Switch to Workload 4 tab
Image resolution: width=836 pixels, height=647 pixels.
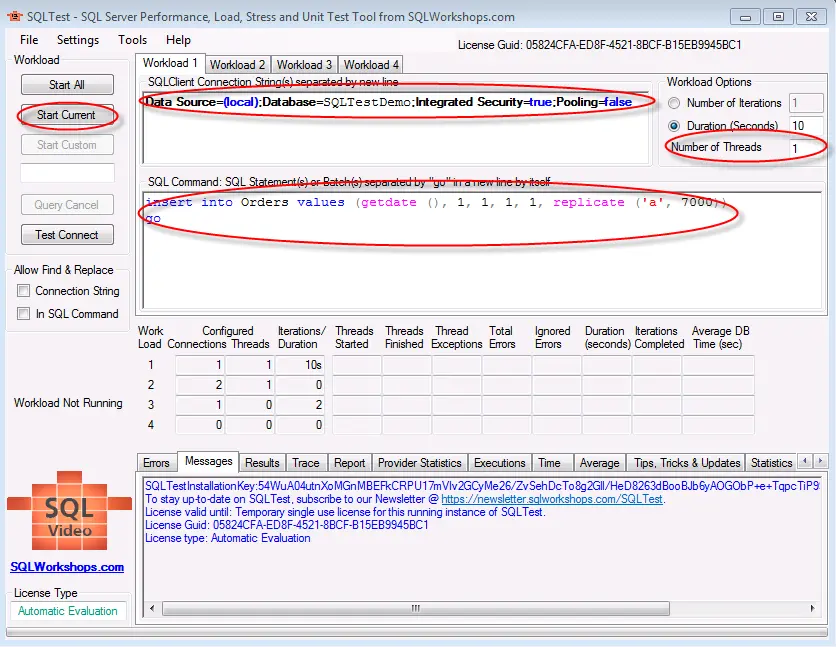point(371,65)
